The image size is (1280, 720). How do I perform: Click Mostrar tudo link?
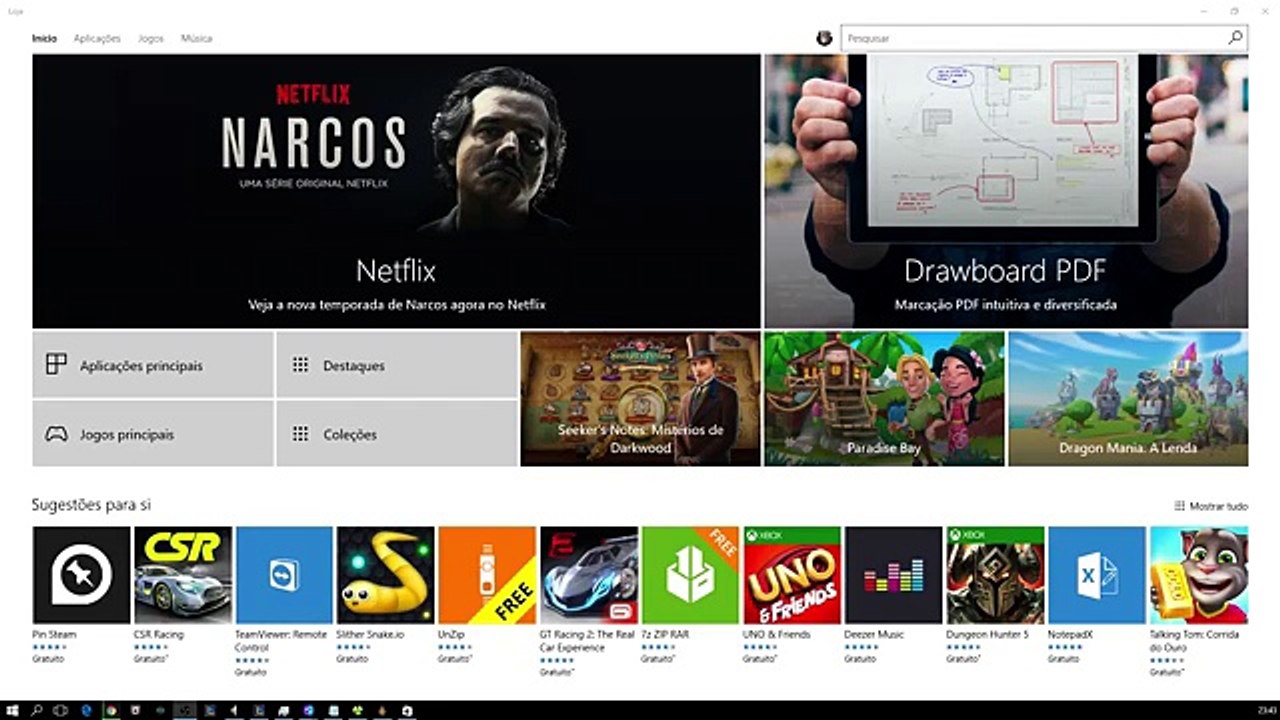[1211, 506]
